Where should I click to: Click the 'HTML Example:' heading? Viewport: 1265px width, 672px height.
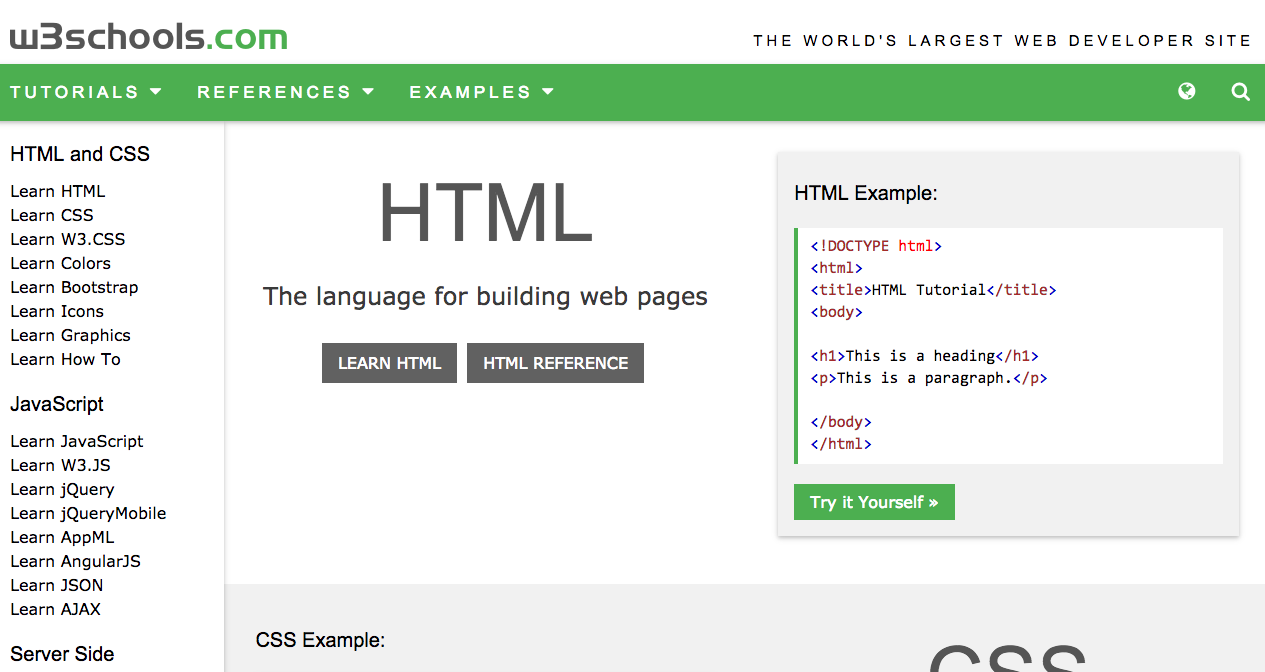[866, 193]
